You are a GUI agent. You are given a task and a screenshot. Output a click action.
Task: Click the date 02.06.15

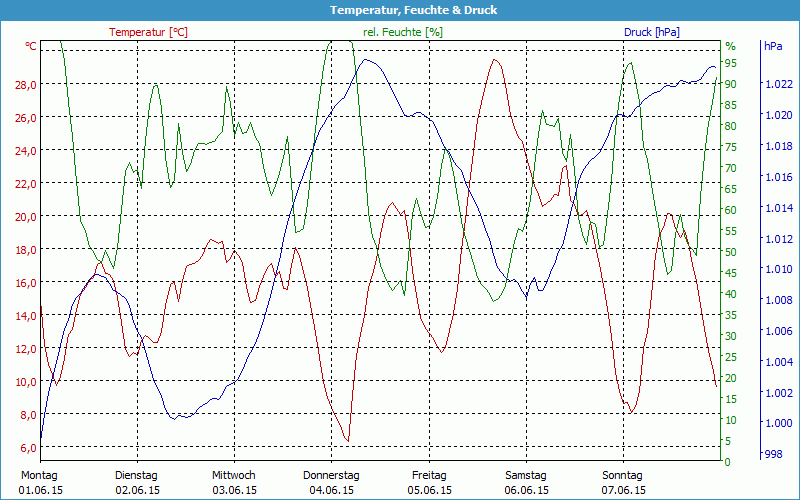pos(137,491)
